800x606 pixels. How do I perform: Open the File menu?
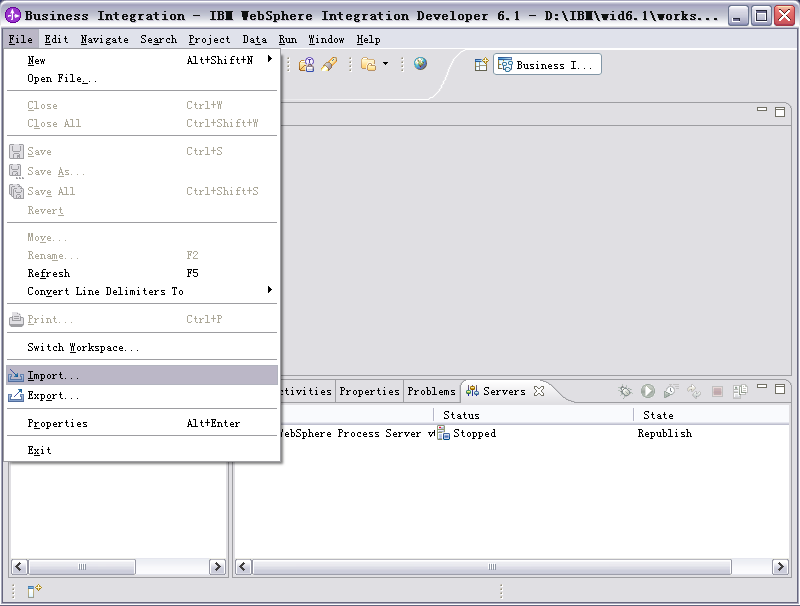click(x=20, y=39)
